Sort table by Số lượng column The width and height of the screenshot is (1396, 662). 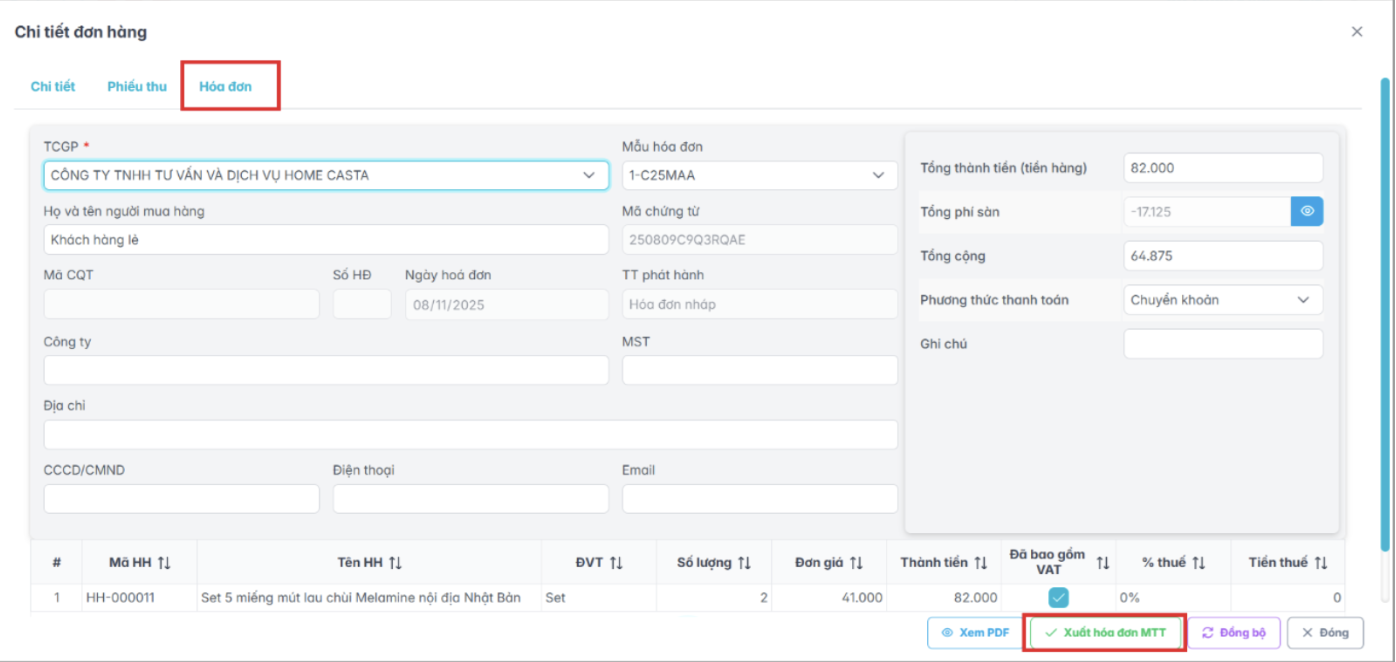744,564
